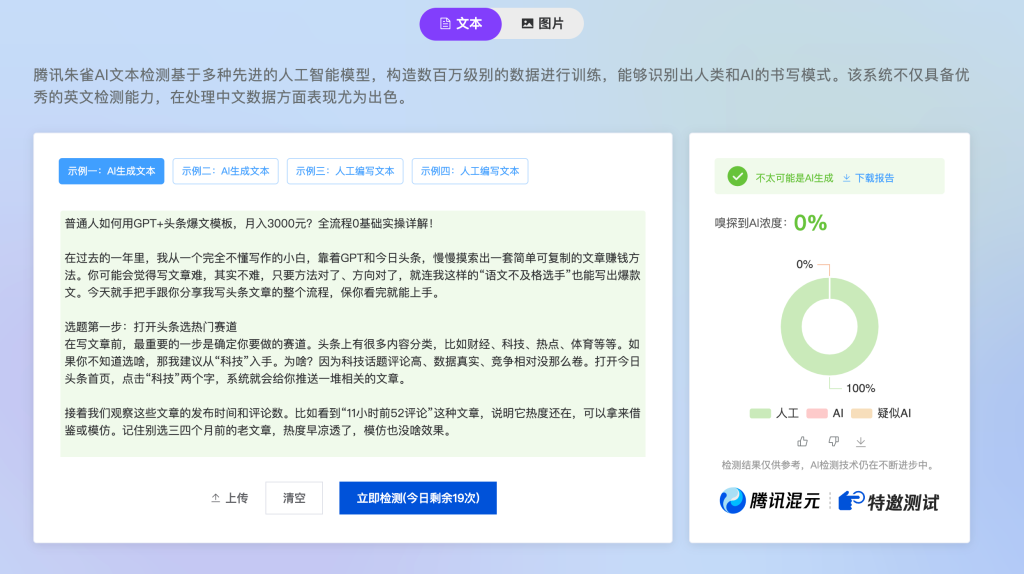This screenshot has width=1024, height=574.
Task: Click the heading line 选题第一步：打开头条选热门赛道
Action: coord(151,327)
